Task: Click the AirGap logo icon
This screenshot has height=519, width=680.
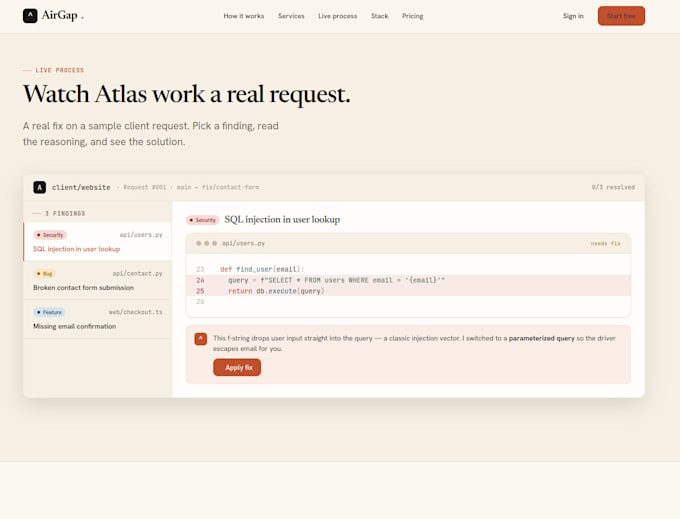Action: [x=30, y=16]
